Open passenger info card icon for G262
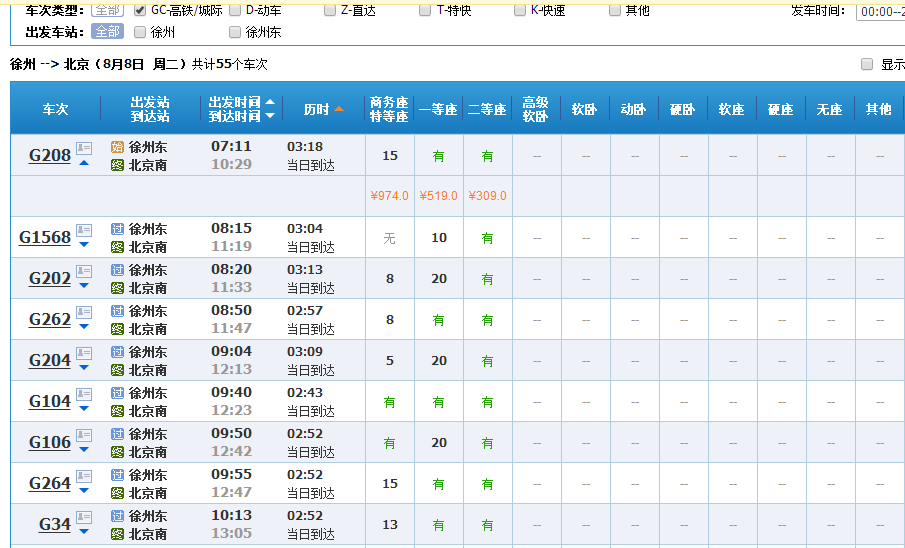This screenshot has width=905, height=548. [84, 312]
